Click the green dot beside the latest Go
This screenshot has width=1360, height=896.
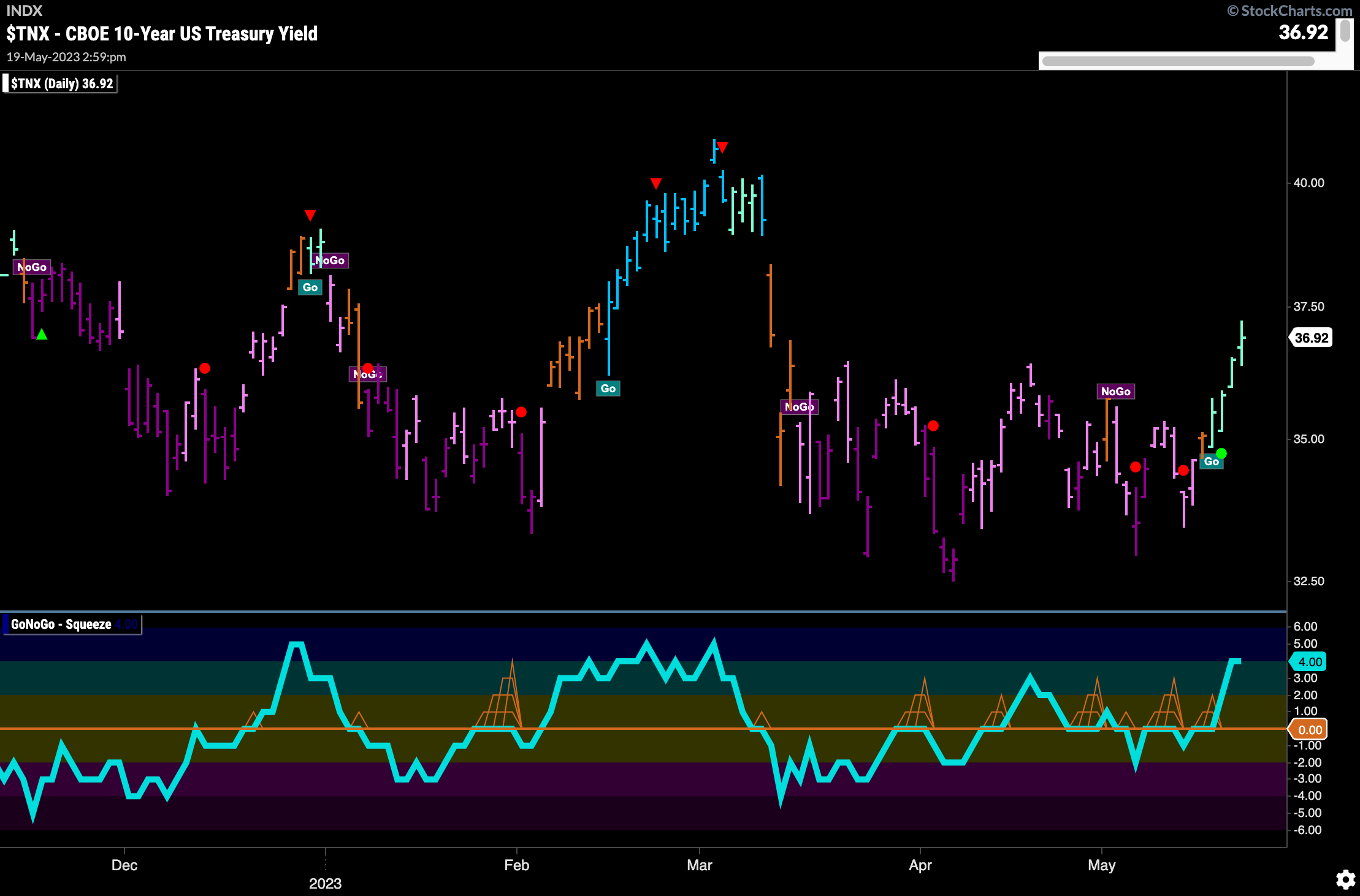[x=1221, y=454]
